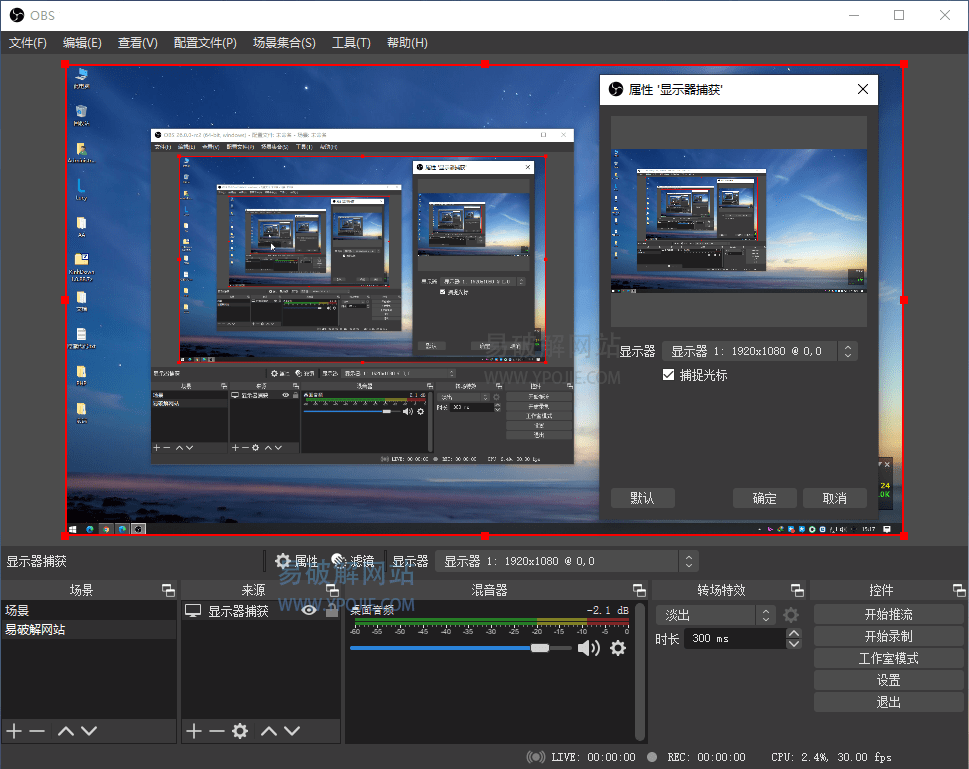
Task: Toggle visibility eye of 显示器捕获 source
Action: click(309, 610)
